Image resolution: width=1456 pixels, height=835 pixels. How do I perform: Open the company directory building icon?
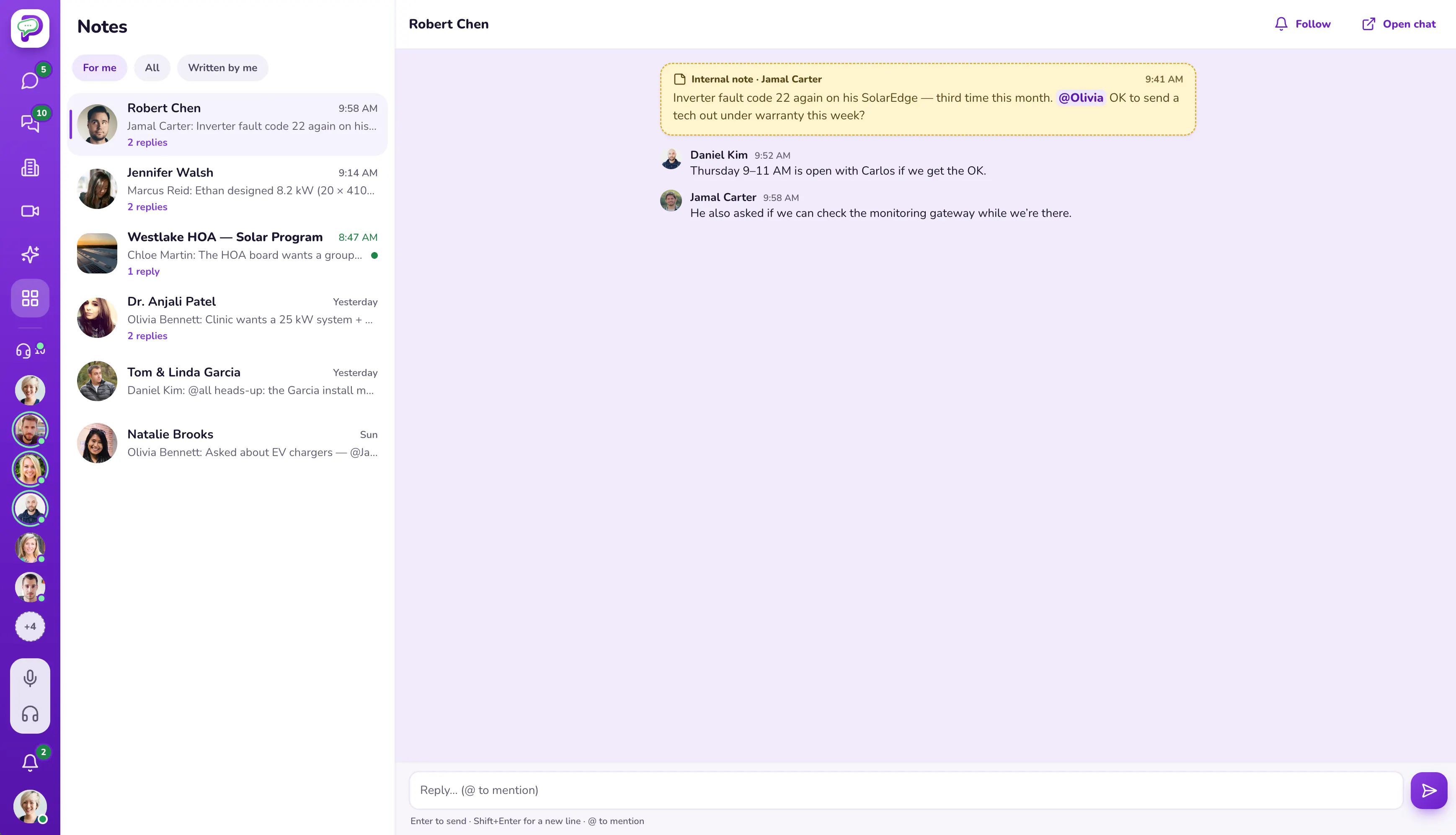pos(30,168)
